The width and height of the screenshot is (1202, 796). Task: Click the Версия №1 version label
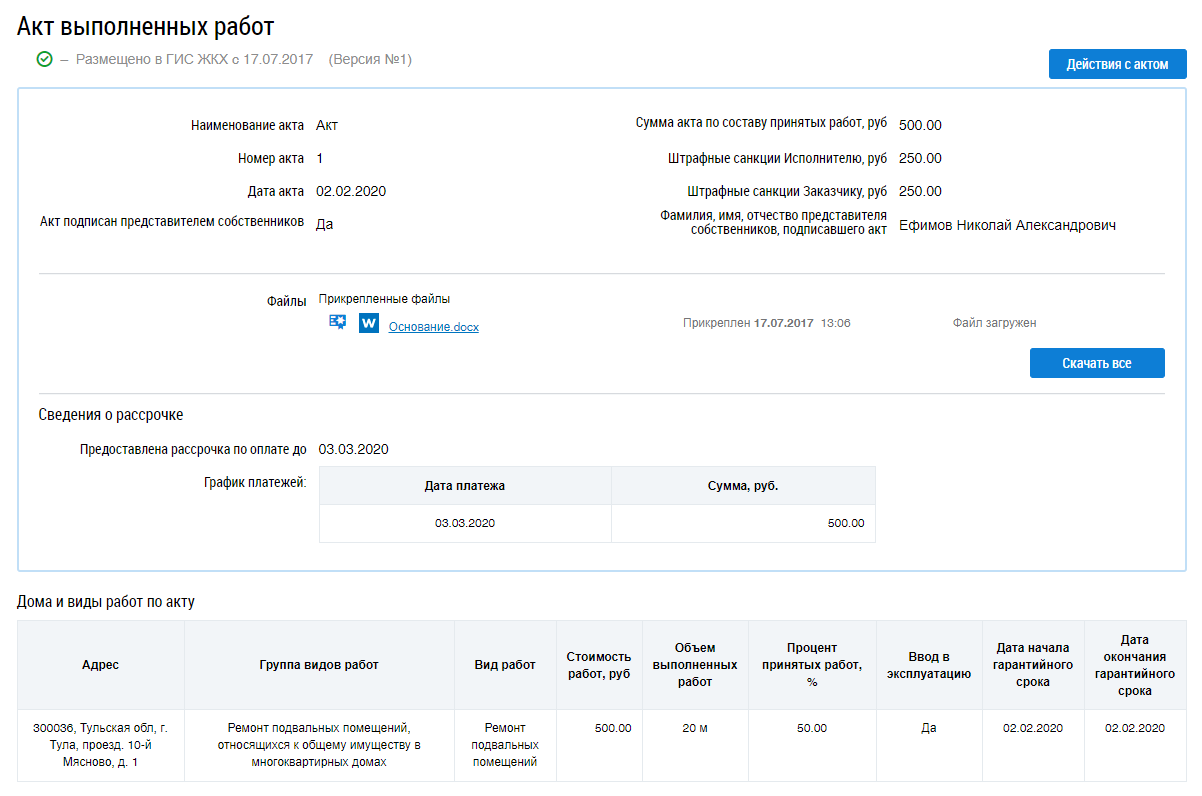[x=370, y=60]
